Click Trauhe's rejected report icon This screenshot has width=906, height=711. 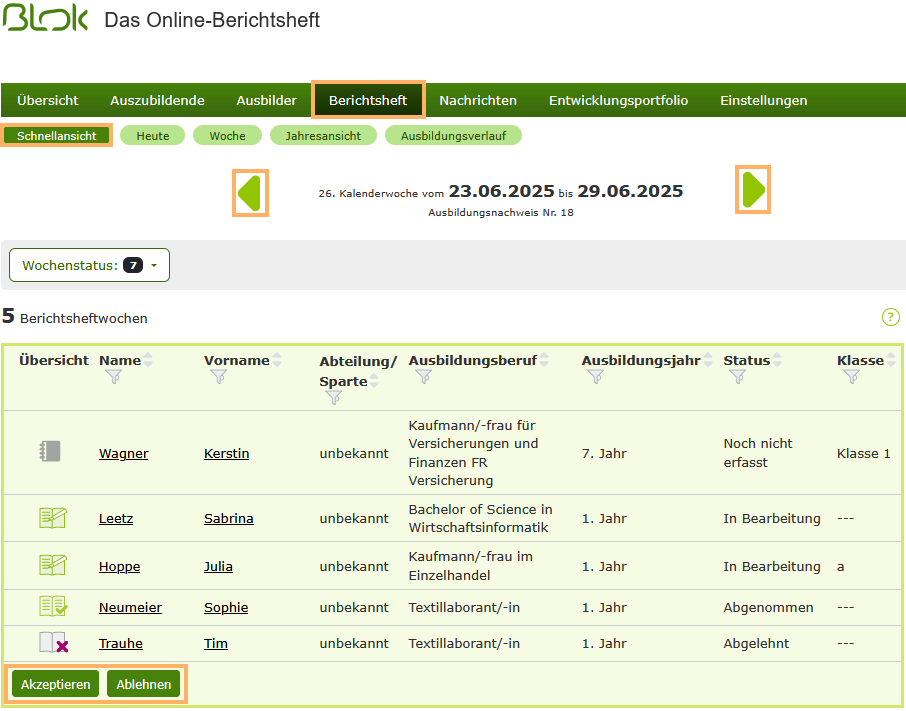(x=51, y=643)
